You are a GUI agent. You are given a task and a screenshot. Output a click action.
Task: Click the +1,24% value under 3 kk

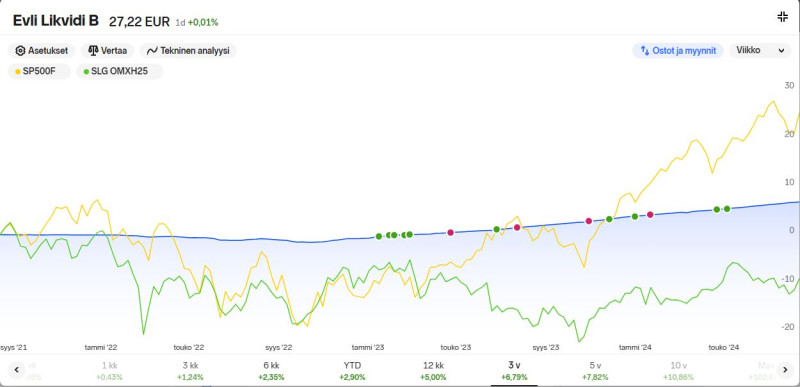(190, 377)
